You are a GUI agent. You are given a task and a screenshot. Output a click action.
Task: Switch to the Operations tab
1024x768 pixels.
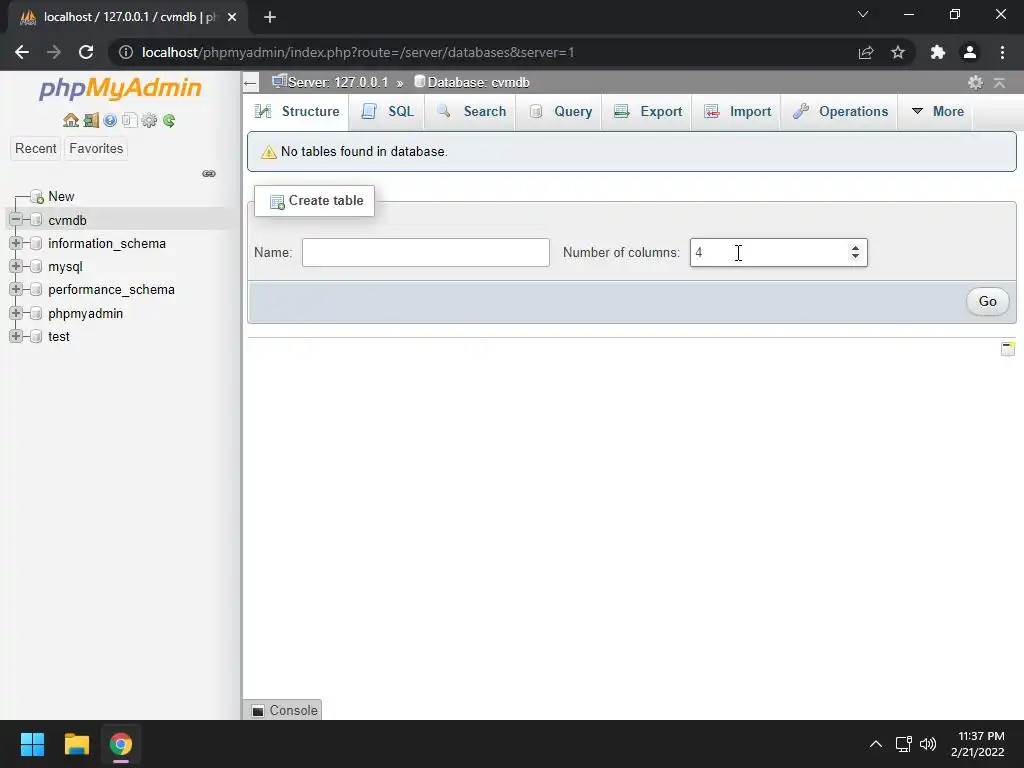click(x=840, y=112)
